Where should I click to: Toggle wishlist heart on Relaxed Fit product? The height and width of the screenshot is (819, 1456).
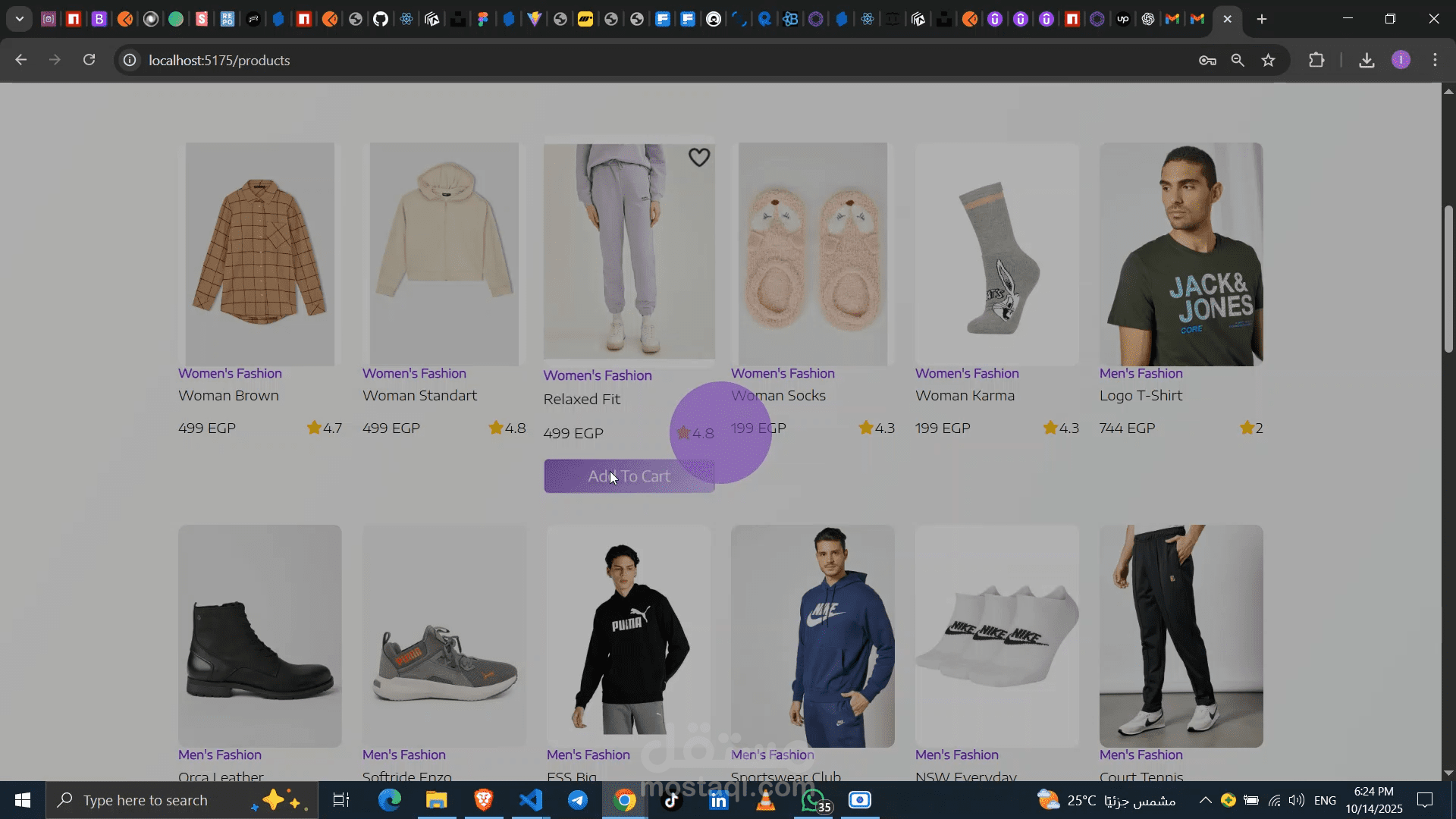pos(699,157)
